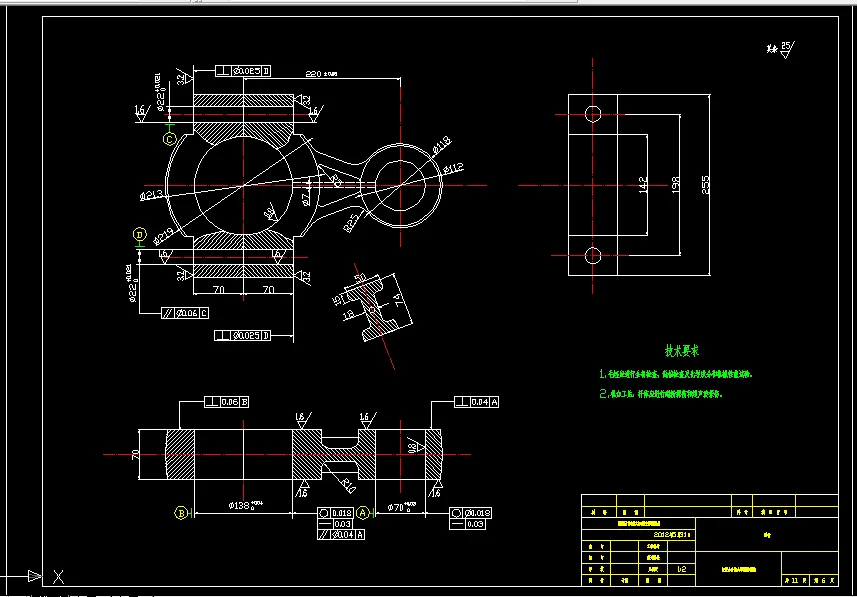The width and height of the screenshot is (857, 597).
Task: Select the perpendicularity frame 0.04 A
Action: (477, 402)
